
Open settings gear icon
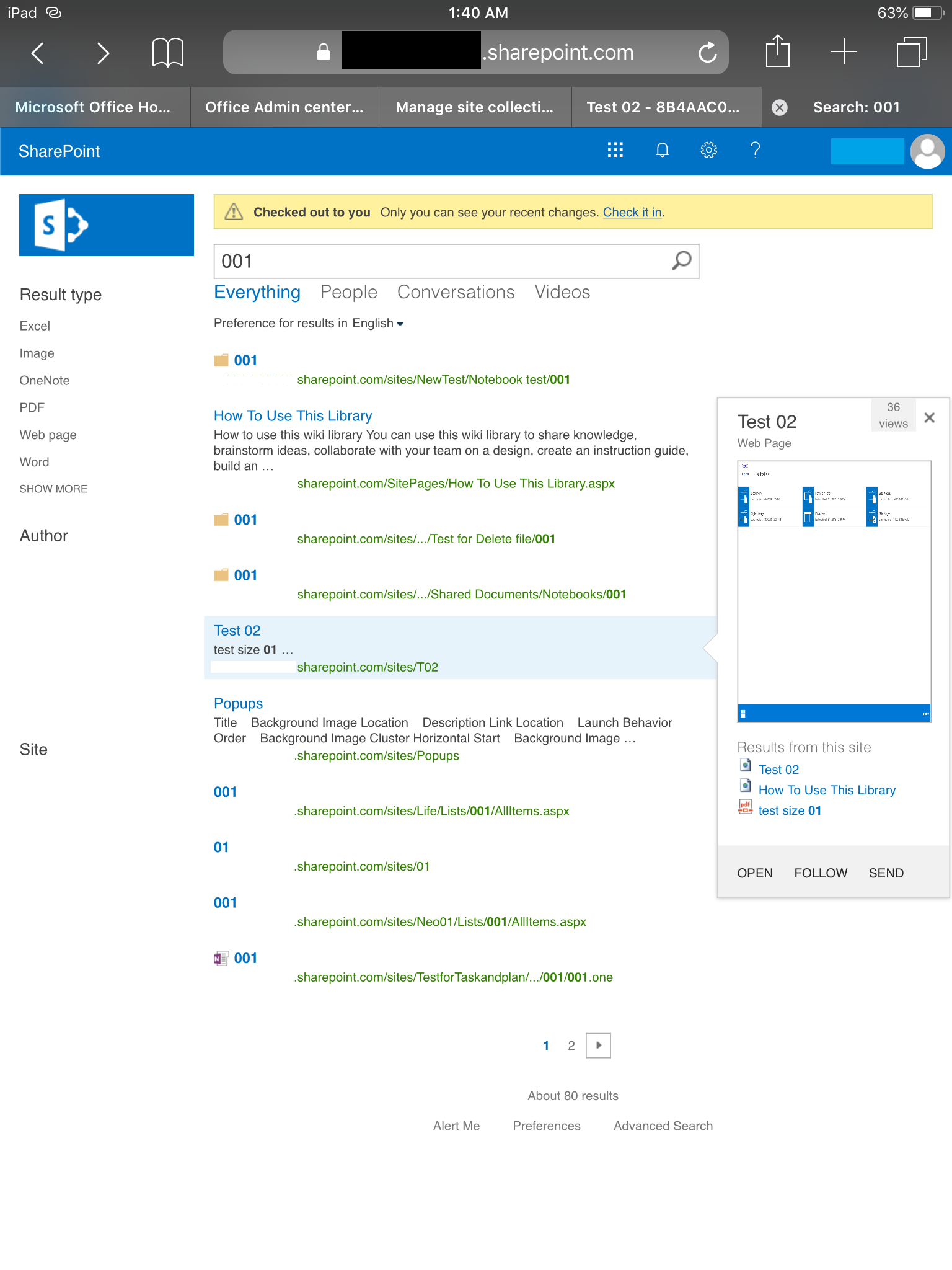point(708,150)
